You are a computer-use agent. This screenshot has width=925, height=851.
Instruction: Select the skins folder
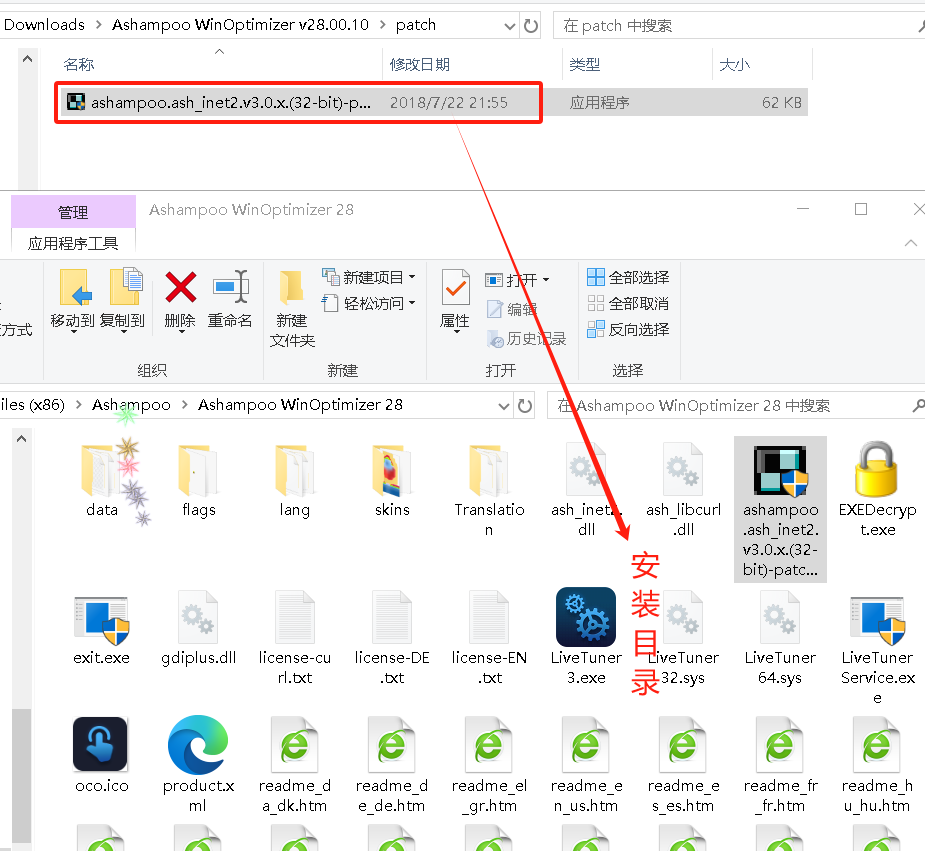pyautogui.click(x=392, y=481)
